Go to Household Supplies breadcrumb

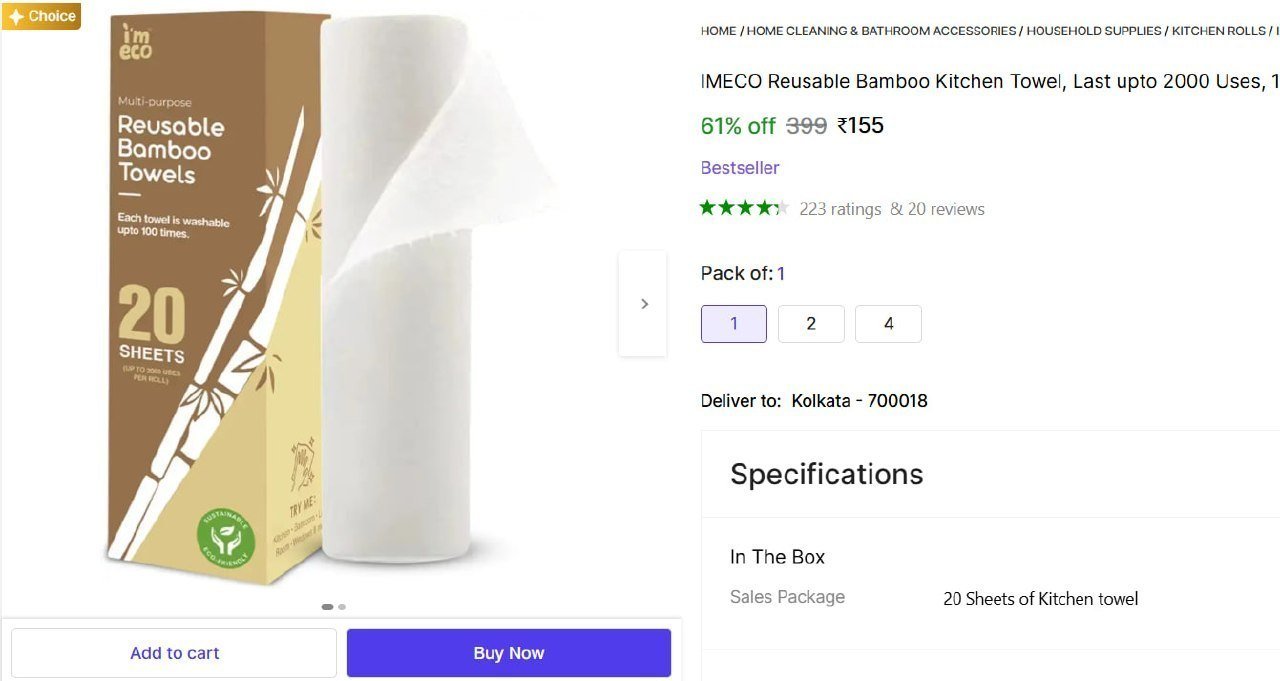1094,31
